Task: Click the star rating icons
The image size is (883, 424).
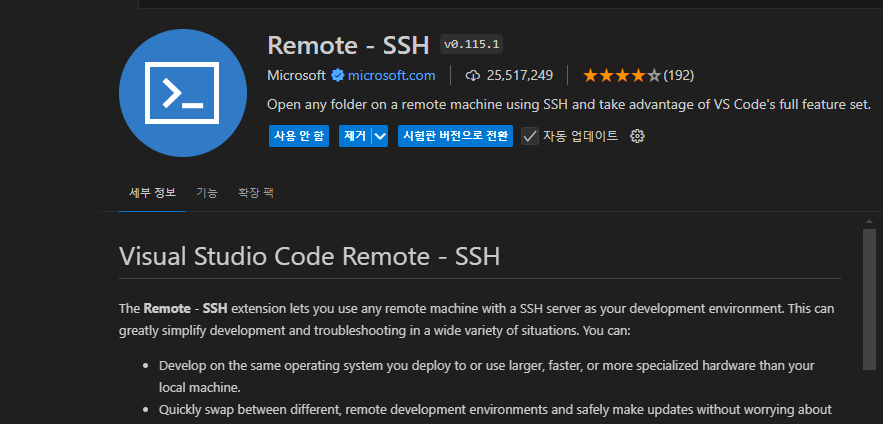Action: 622,75
